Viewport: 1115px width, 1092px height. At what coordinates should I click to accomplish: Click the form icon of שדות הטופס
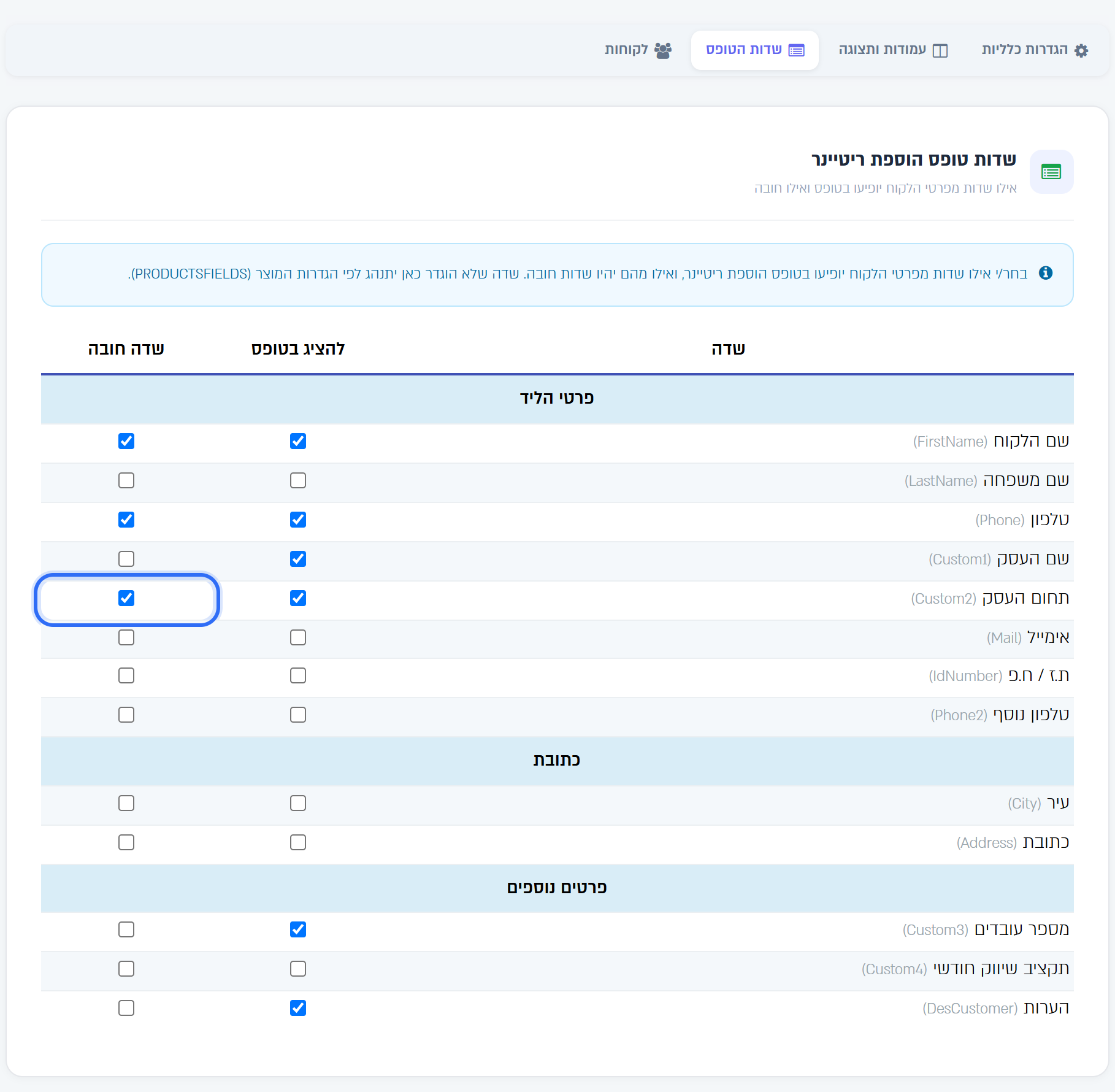[796, 50]
